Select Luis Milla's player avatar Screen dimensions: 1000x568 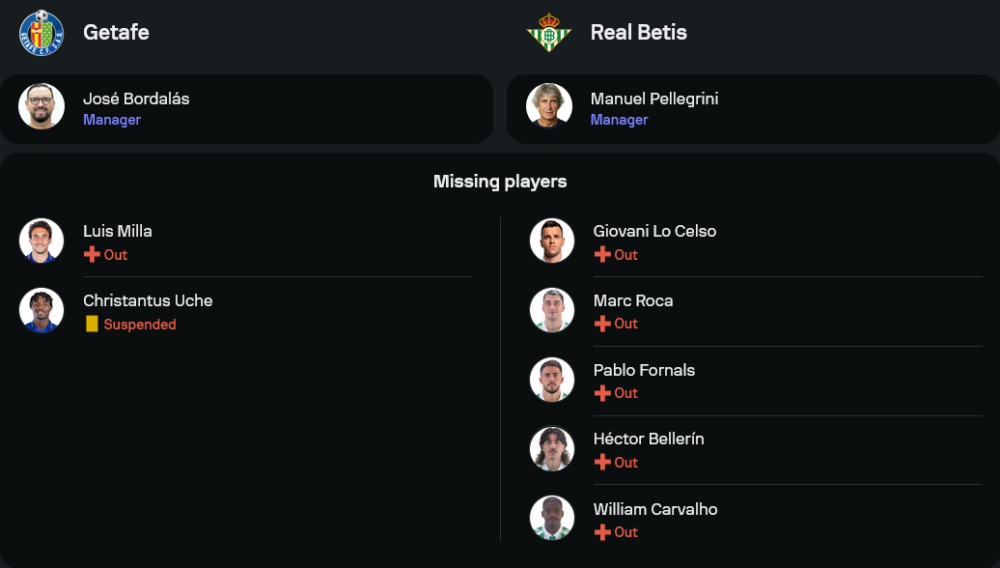[x=42, y=241]
